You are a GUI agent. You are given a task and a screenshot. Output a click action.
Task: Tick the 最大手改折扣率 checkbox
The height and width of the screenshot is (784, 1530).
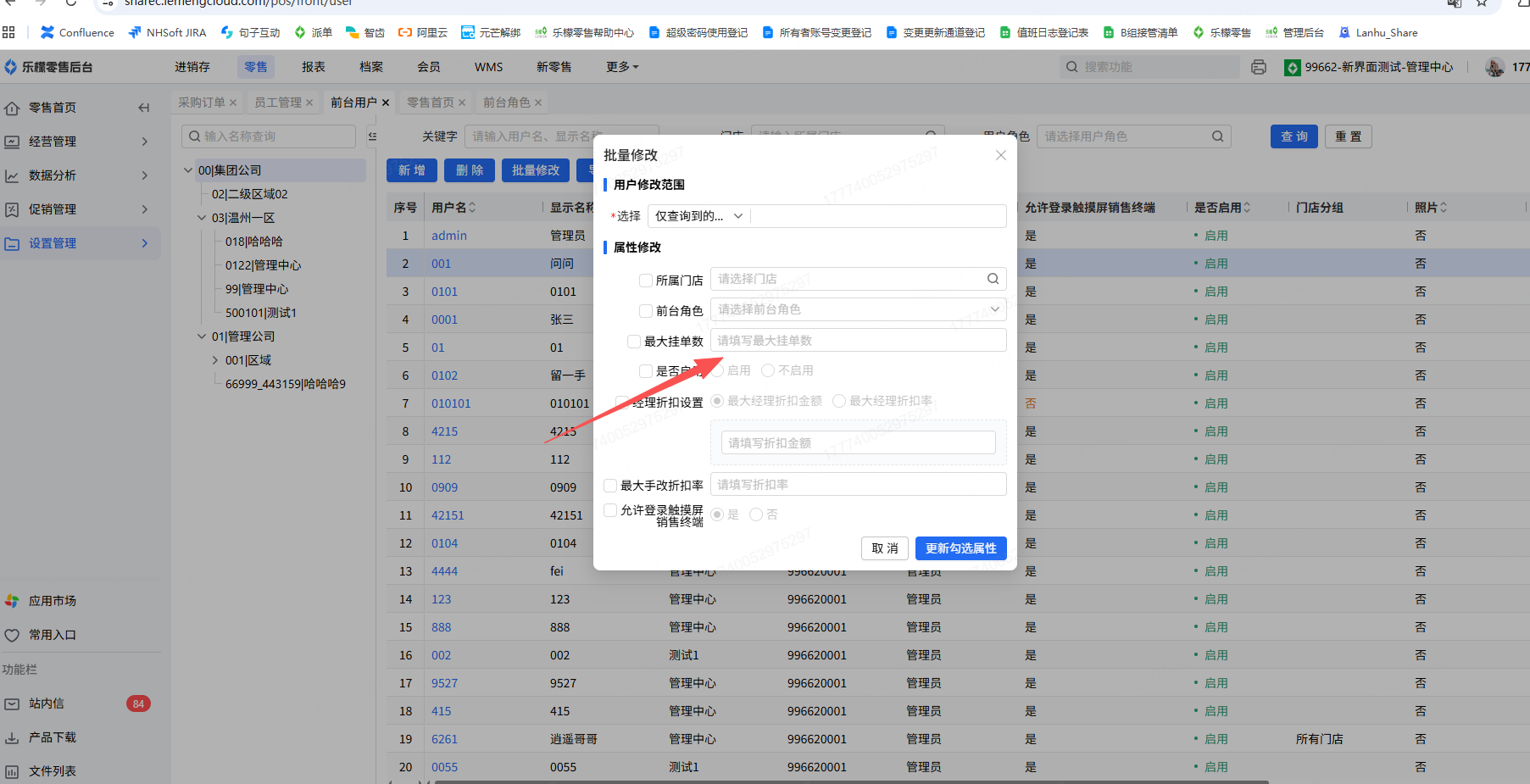[x=610, y=486]
